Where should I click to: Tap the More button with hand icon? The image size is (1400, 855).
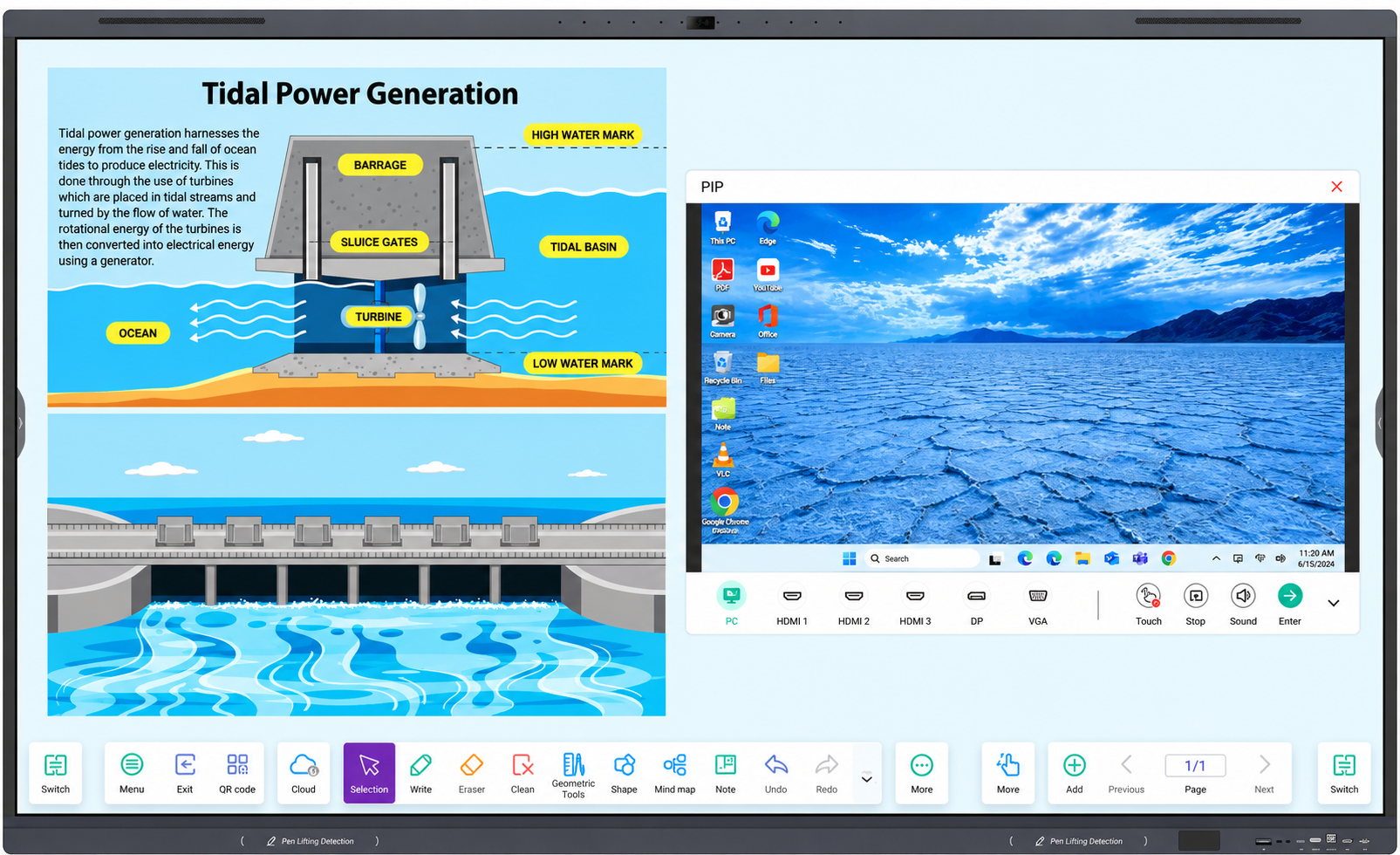(x=1008, y=773)
